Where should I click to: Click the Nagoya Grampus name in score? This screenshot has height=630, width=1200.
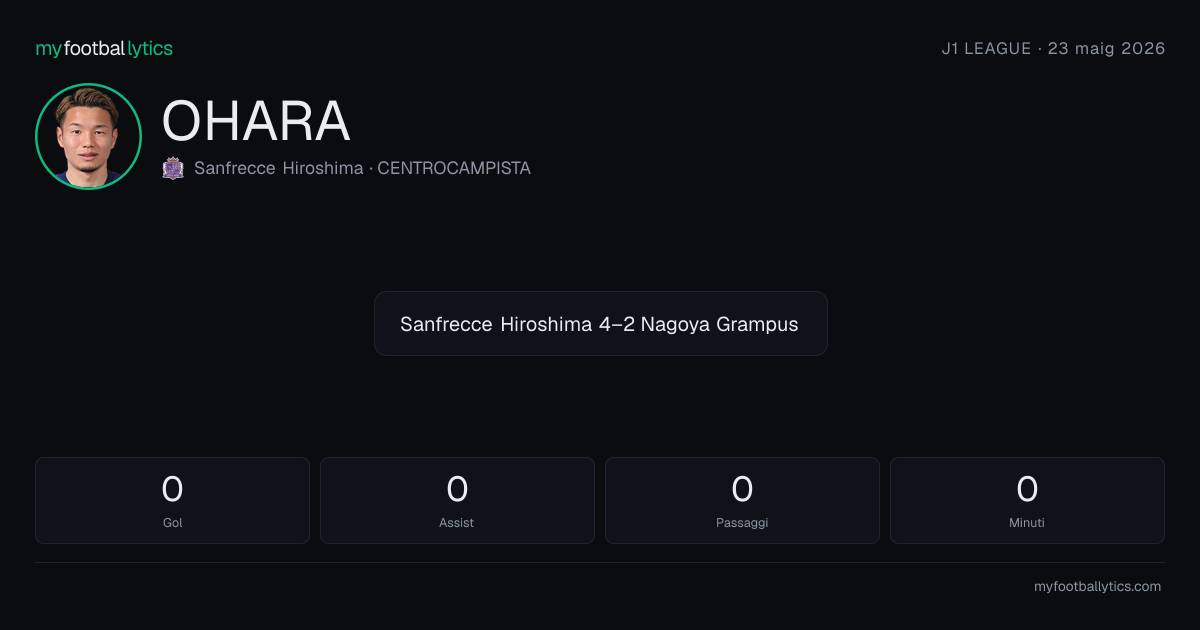(x=720, y=324)
